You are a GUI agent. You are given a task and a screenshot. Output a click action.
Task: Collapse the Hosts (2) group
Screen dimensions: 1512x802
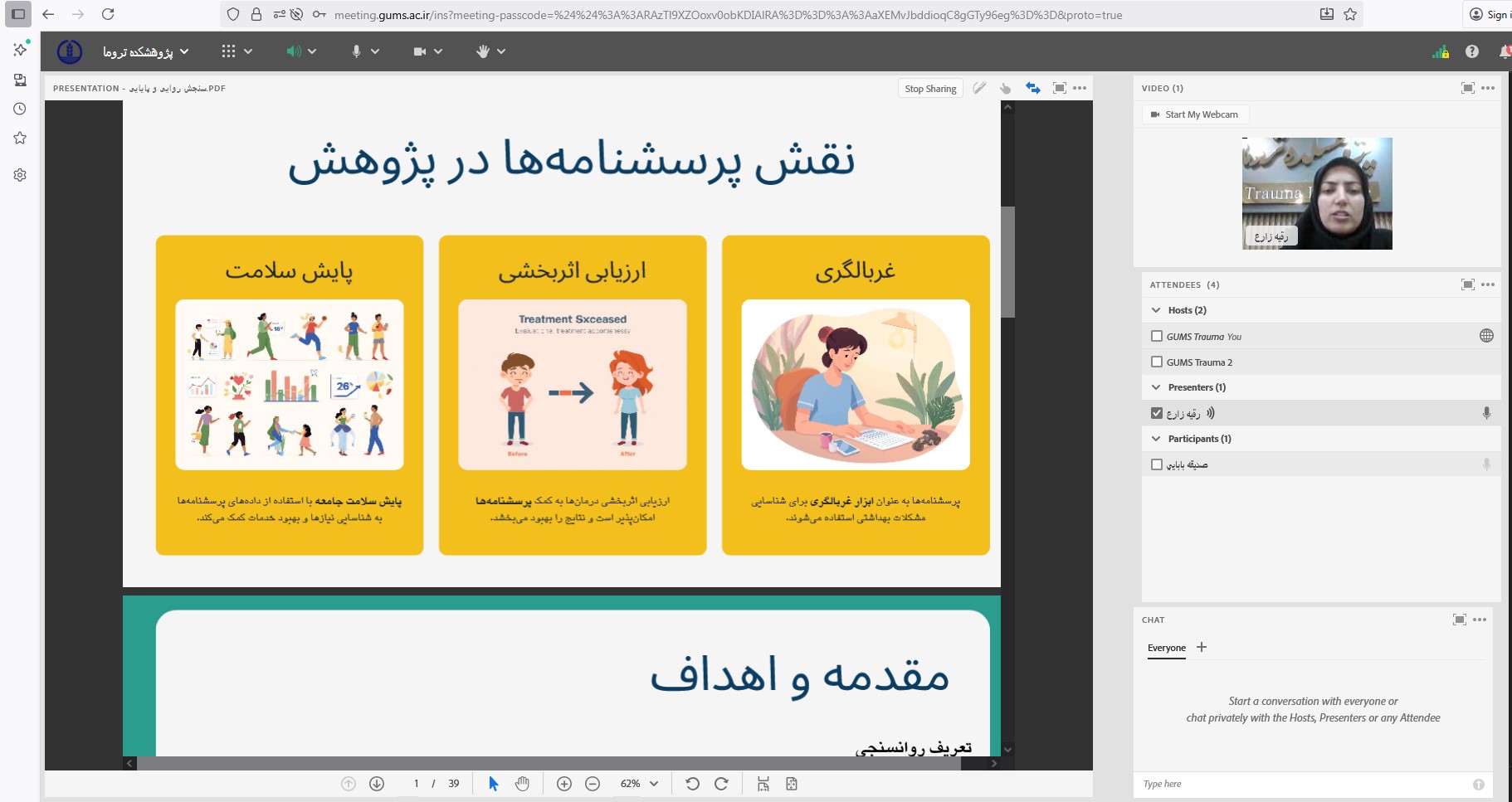[x=1156, y=310]
